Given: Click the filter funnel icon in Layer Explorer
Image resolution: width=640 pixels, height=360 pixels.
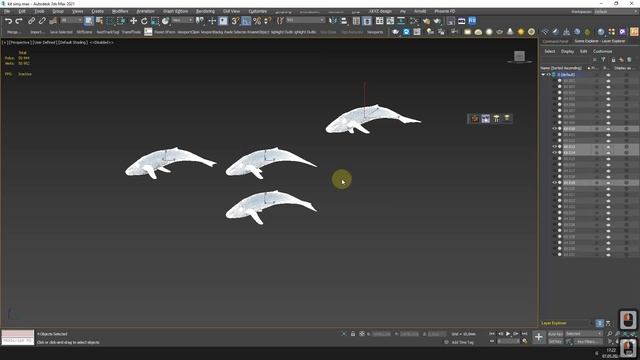Looking at the screenshot, I should click(x=603, y=60).
